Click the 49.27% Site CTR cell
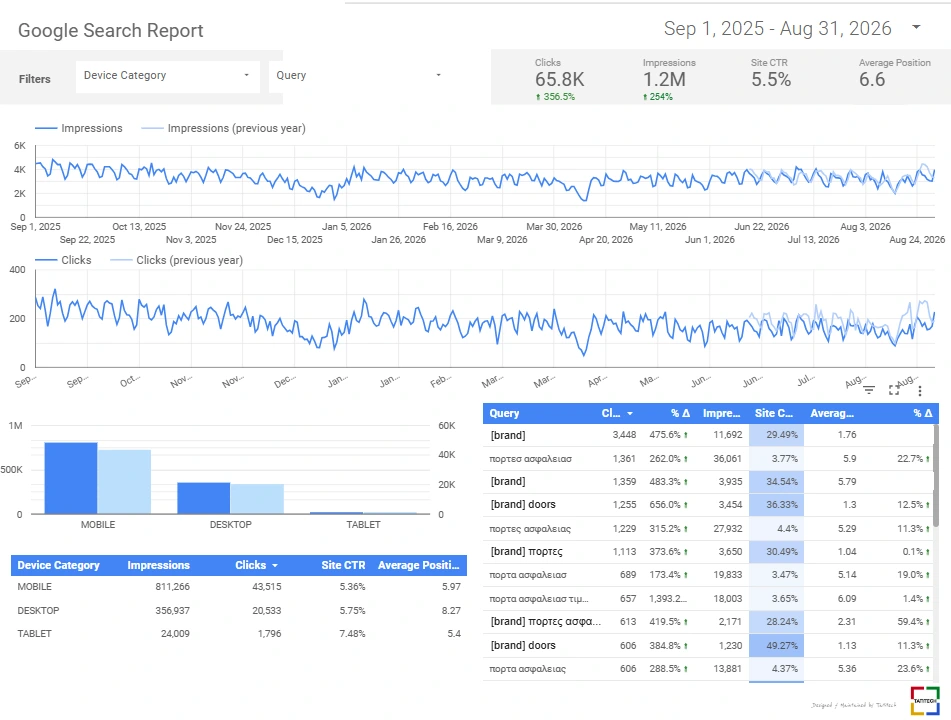 pyautogui.click(x=776, y=645)
